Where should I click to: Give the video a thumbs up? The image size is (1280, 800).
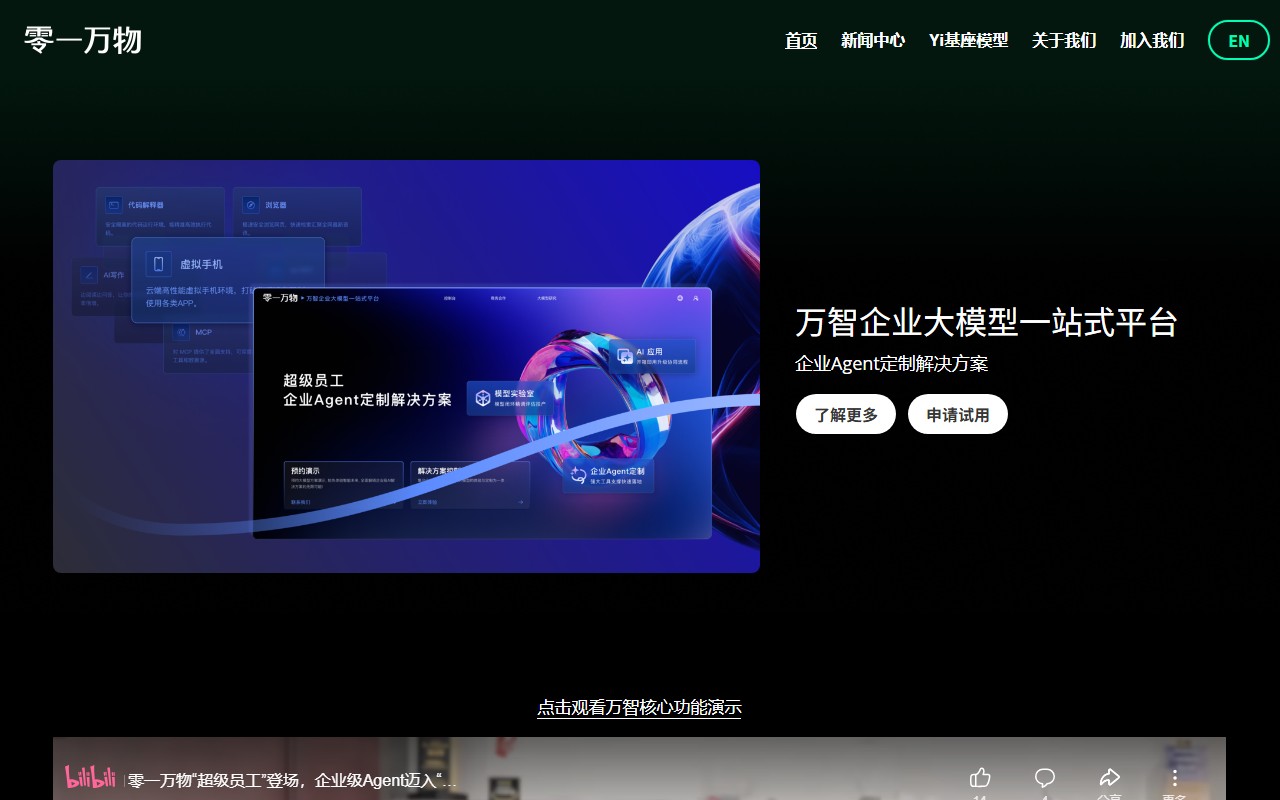tap(980, 776)
